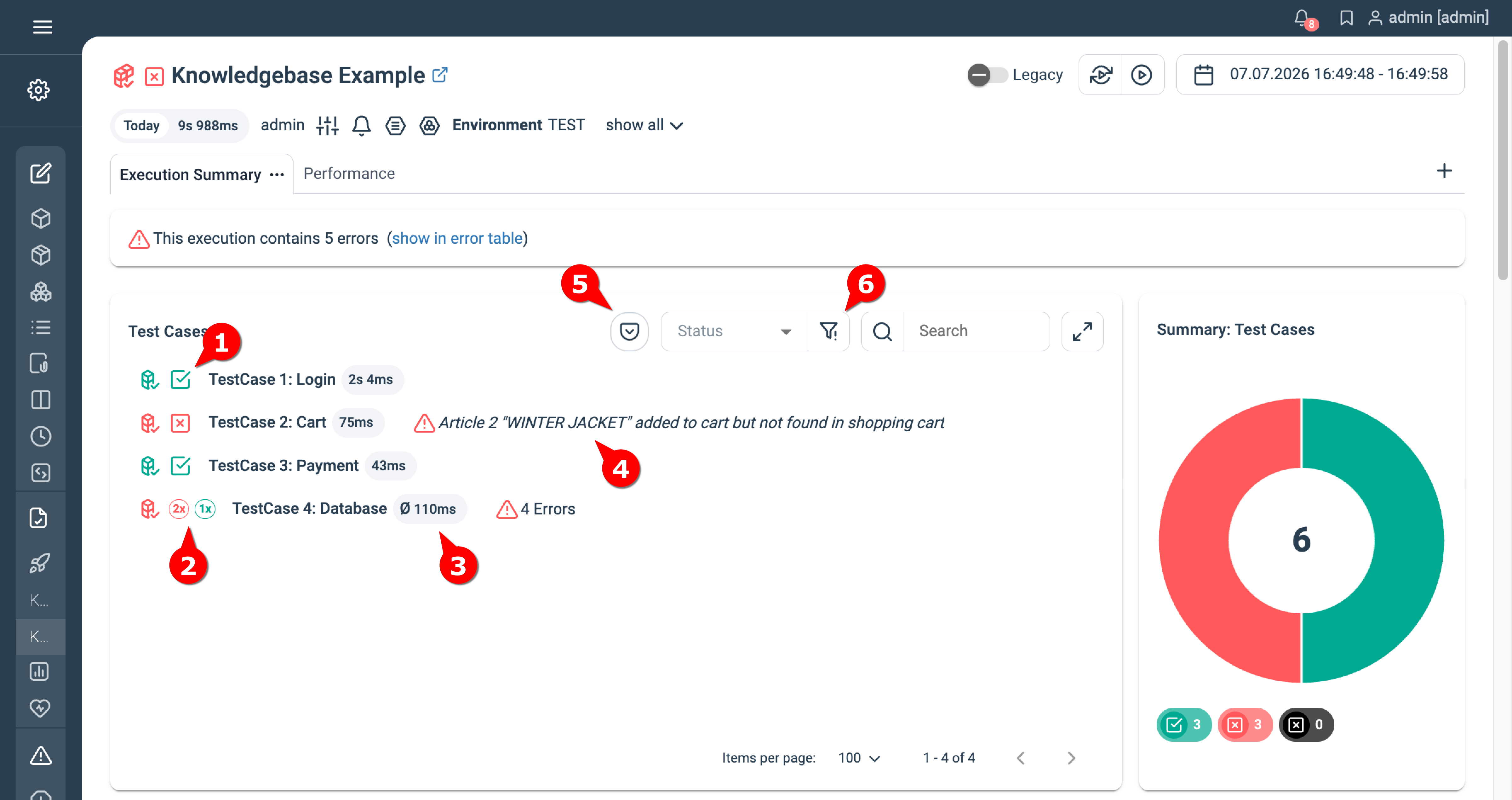Open the bookmark icon in top bar
Viewport: 1512px width, 800px height.
[x=1346, y=18]
